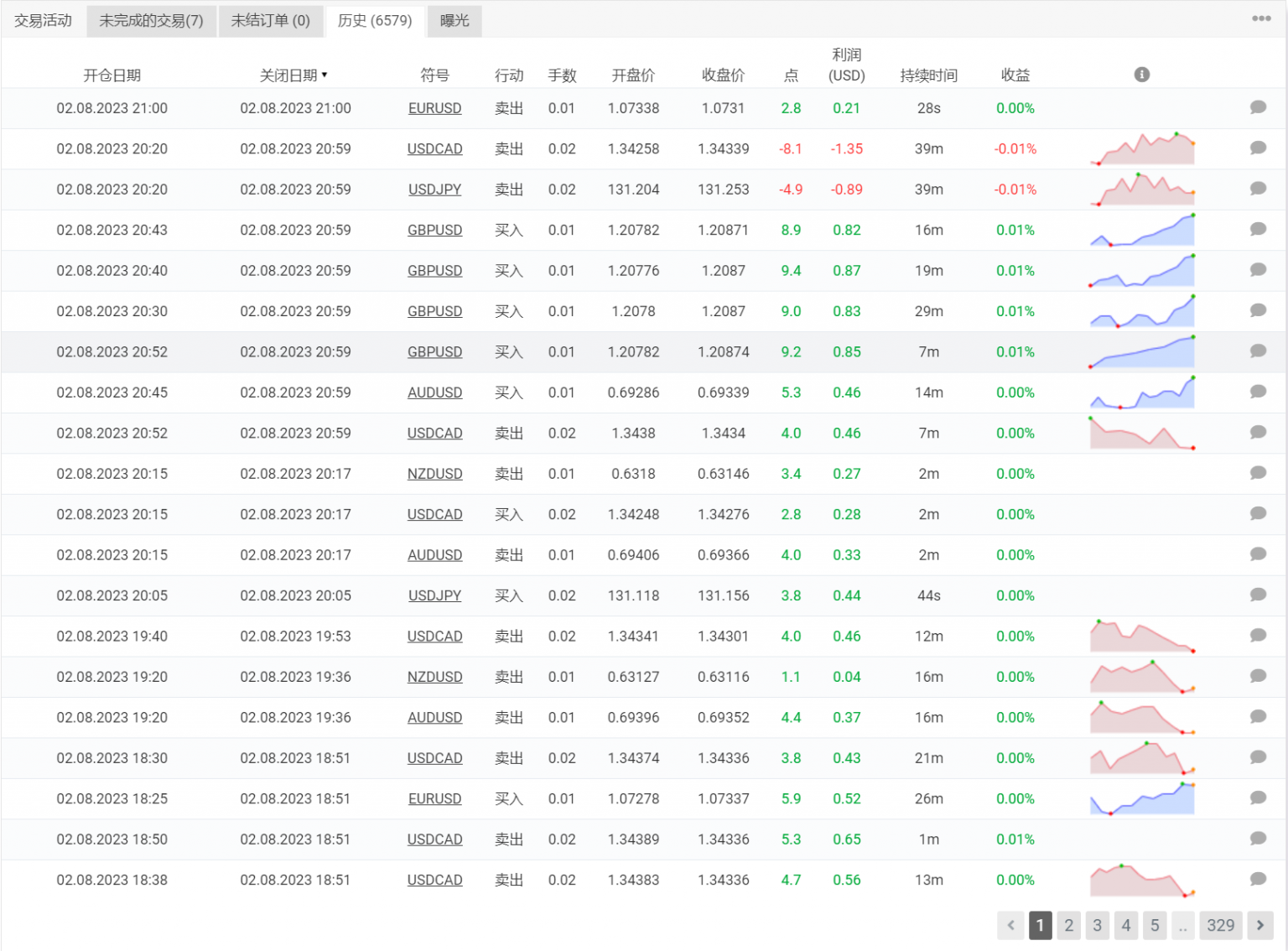Click the AUDUSD link in the 20:45 row
Viewport: 1288px width, 951px height.
click(x=434, y=392)
